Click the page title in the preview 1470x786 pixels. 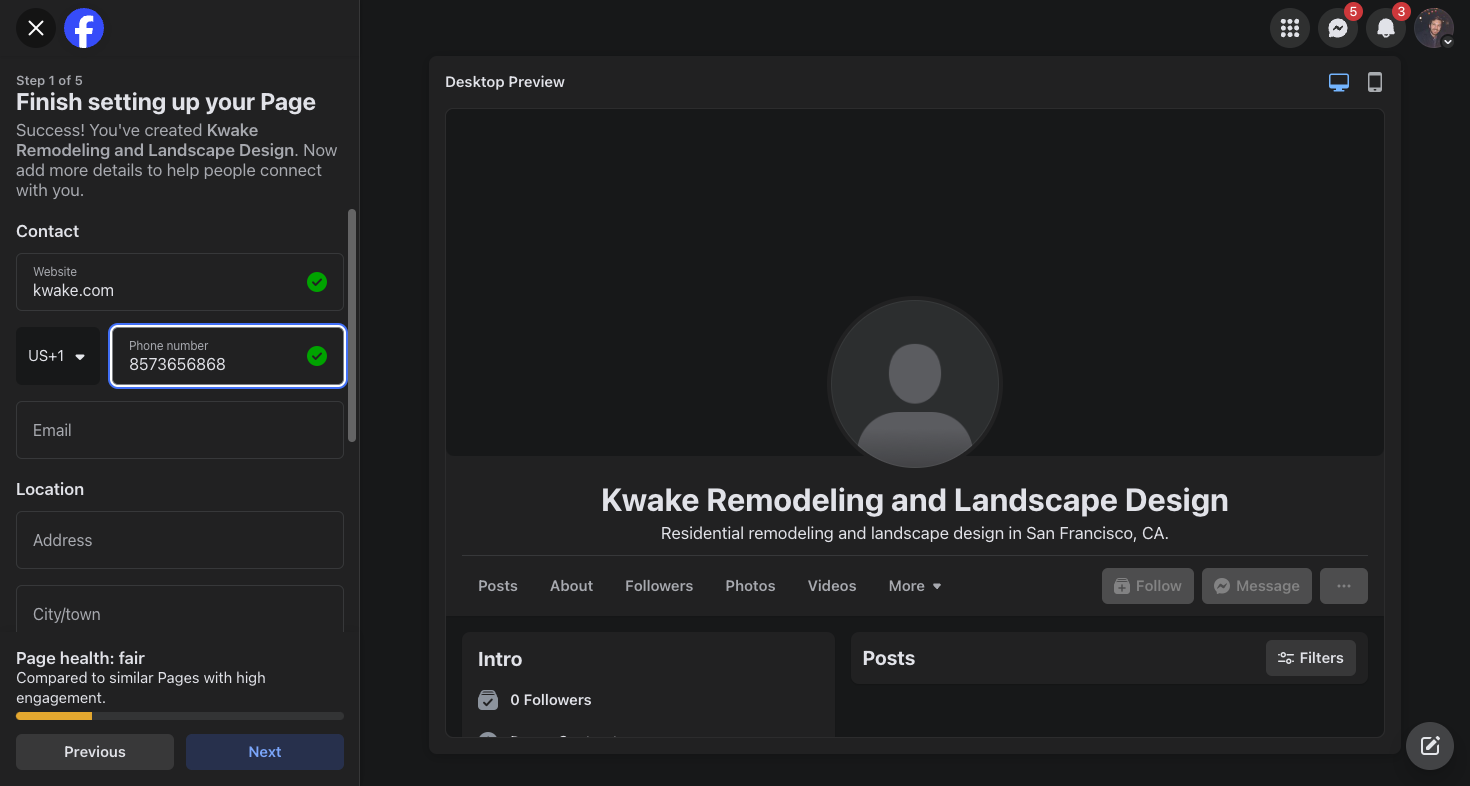(x=915, y=500)
